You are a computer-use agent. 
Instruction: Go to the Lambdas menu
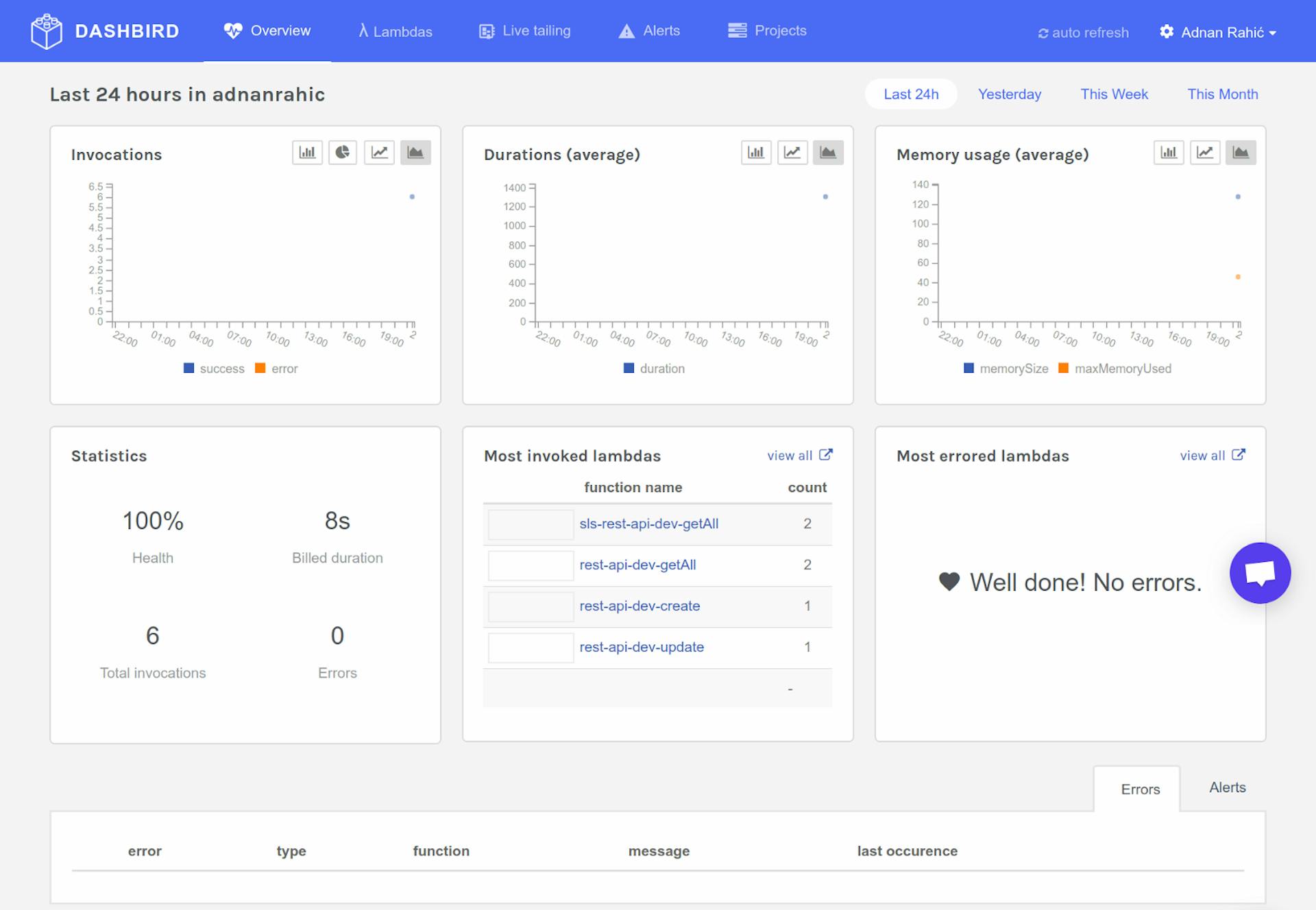pyautogui.click(x=395, y=32)
